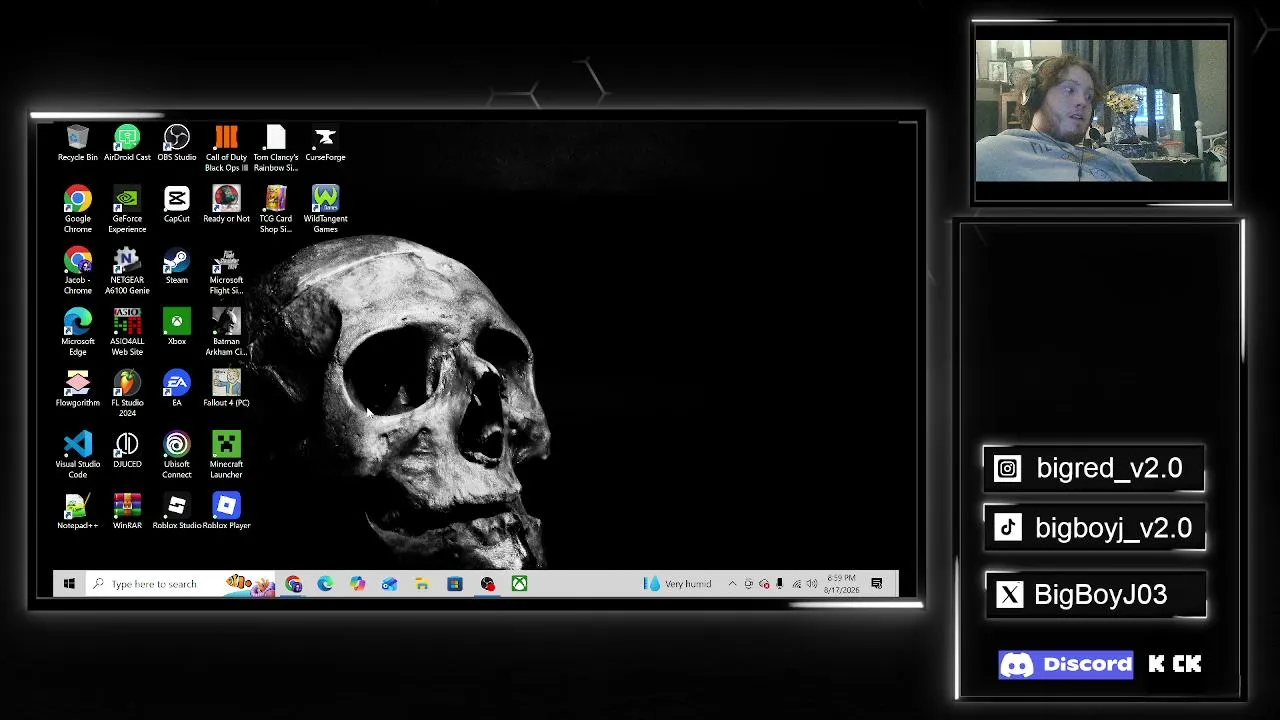Open the Xbox app from the taskbar

[519, 584]
